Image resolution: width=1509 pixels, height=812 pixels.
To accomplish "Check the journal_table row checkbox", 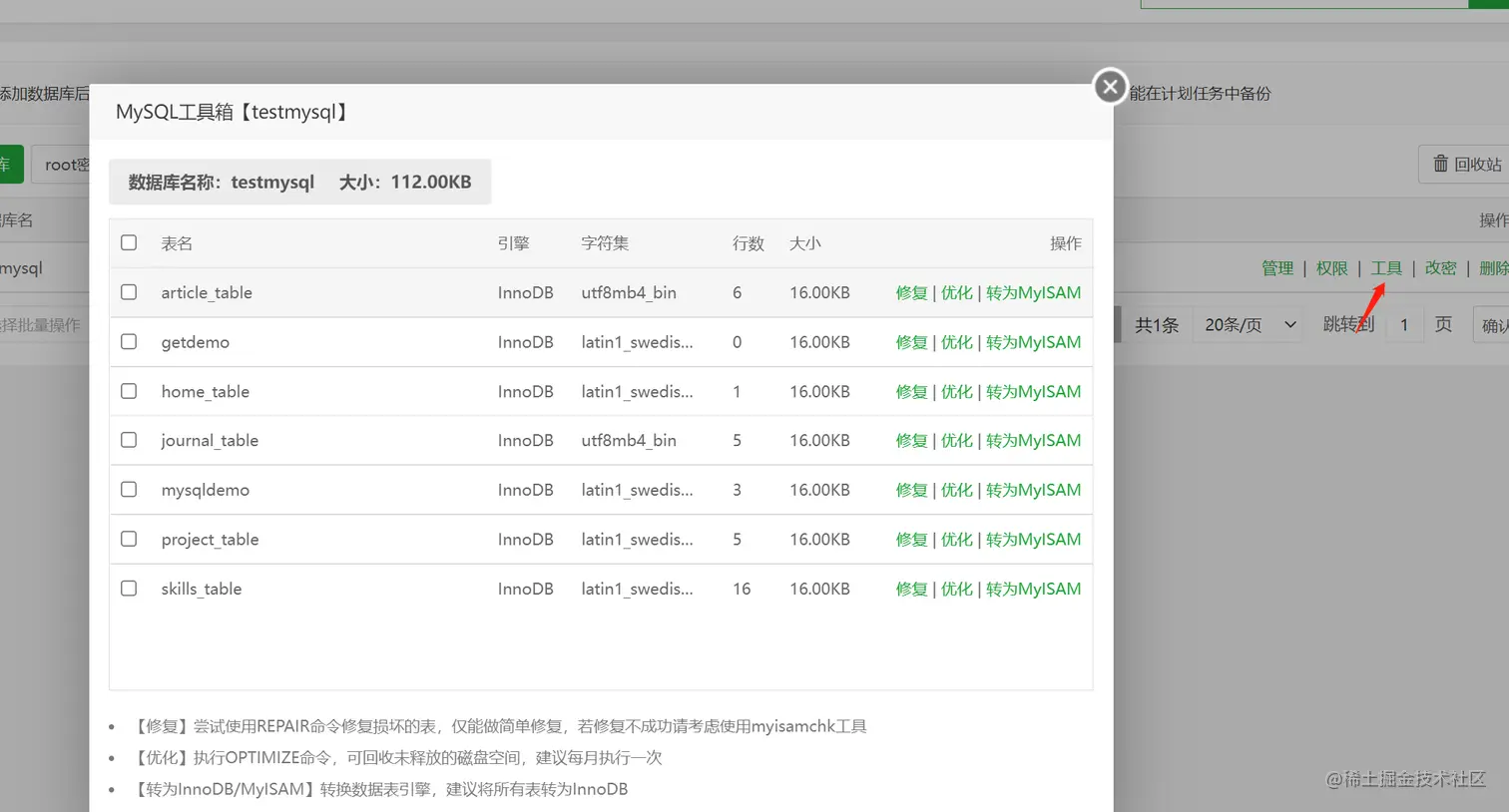I will (x=129, y=440).
